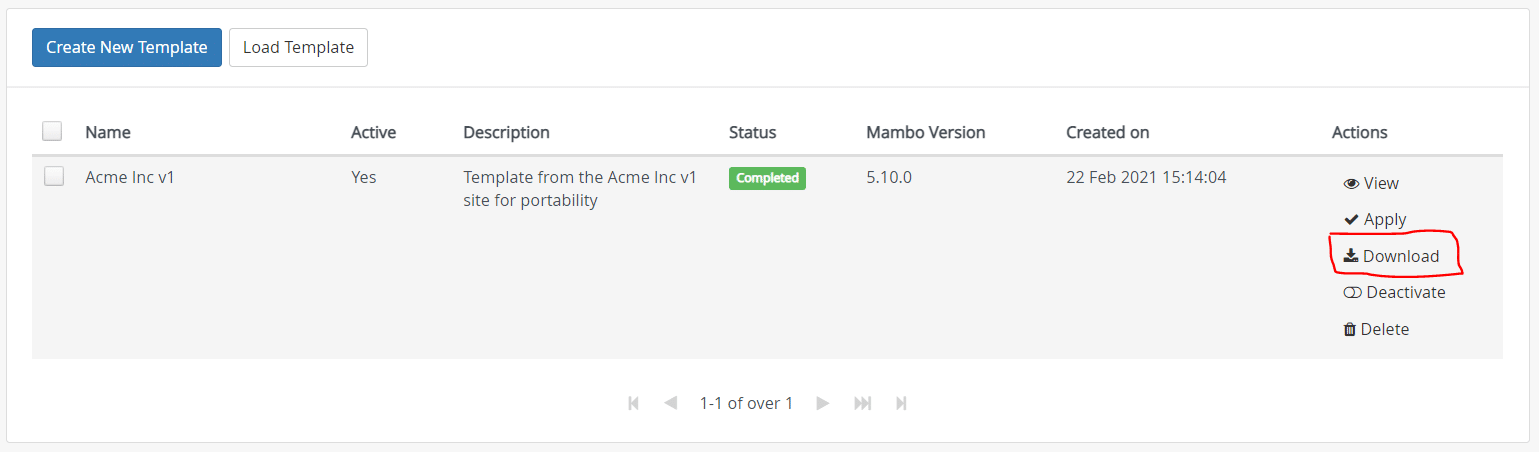Click the Deactivate toggle icon
1539x452 pixels.
point(1352,293)
